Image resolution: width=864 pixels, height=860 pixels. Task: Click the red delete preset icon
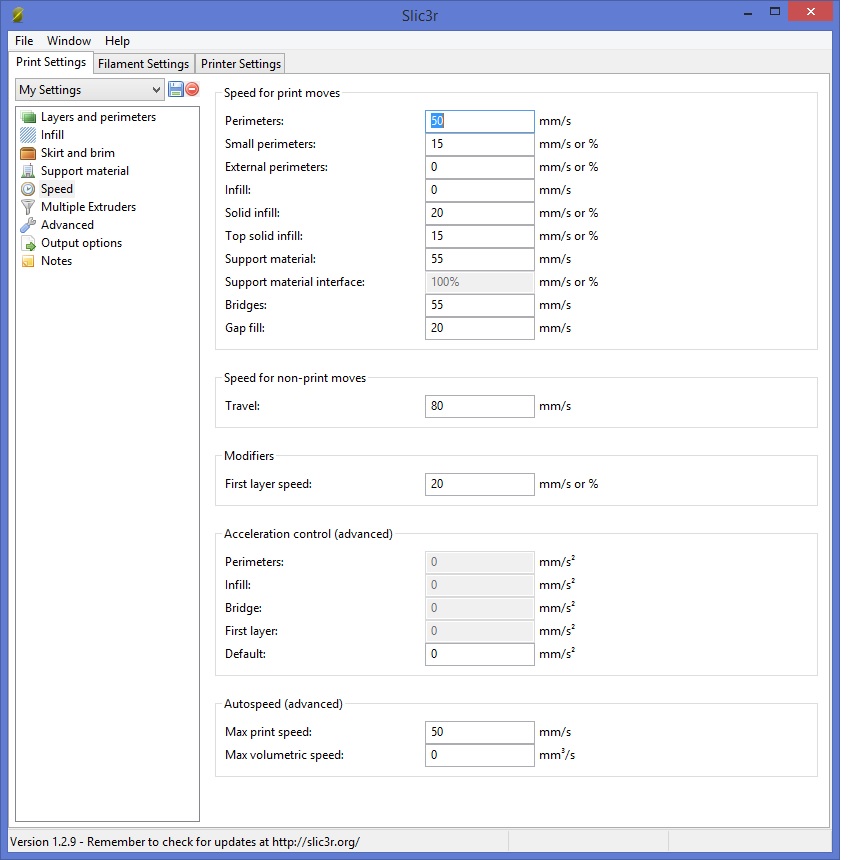pyautogui.click(x=192, y=89)
